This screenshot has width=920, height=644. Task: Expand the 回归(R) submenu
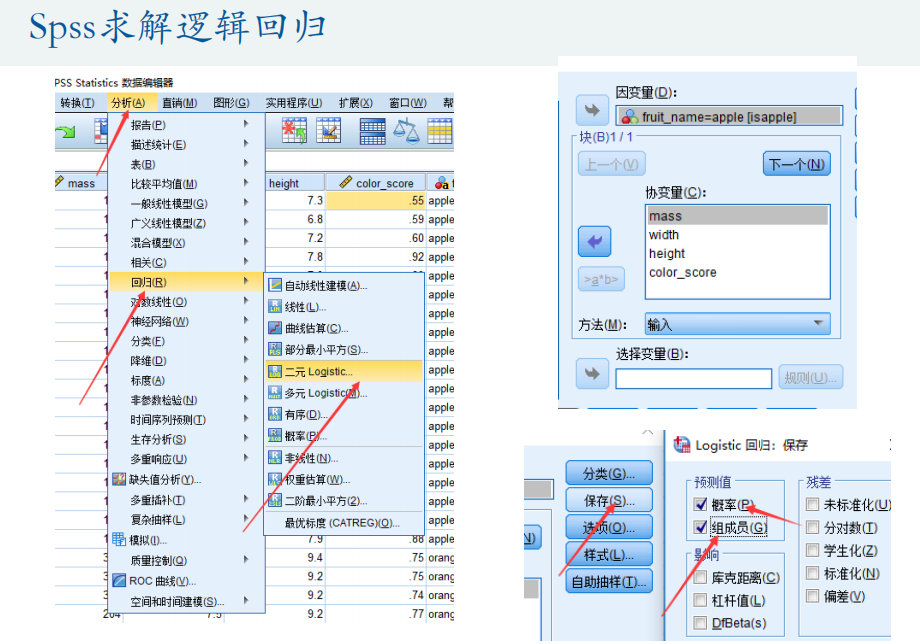coord(187,282)
